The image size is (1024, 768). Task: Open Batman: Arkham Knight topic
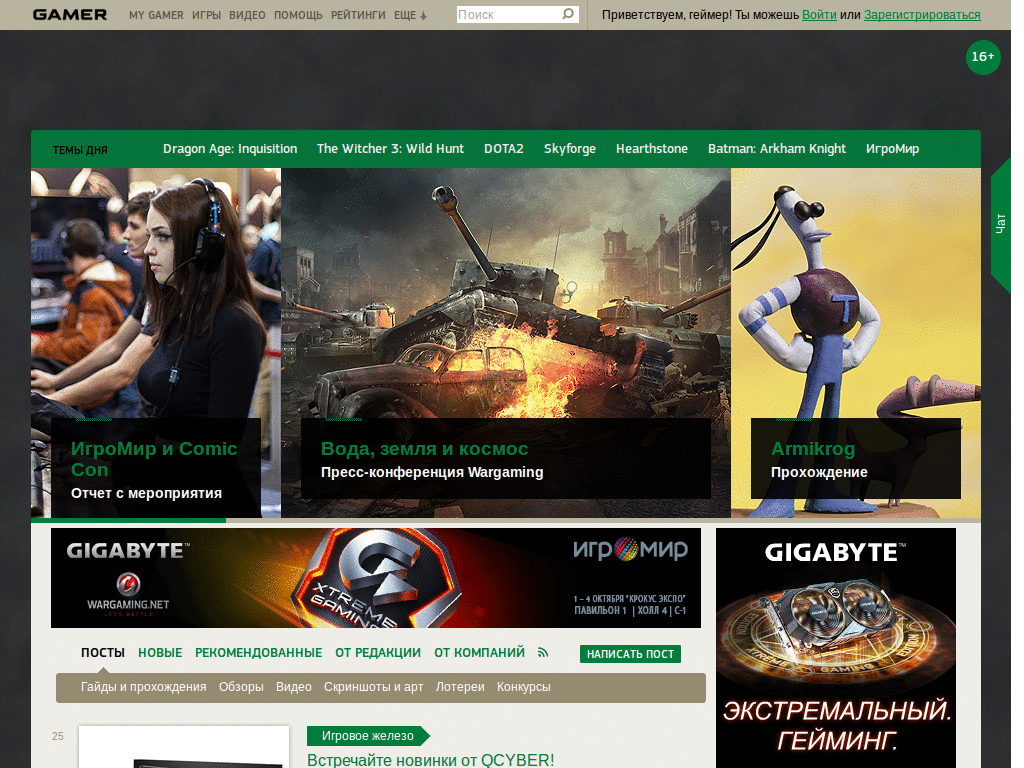point(776,149)
